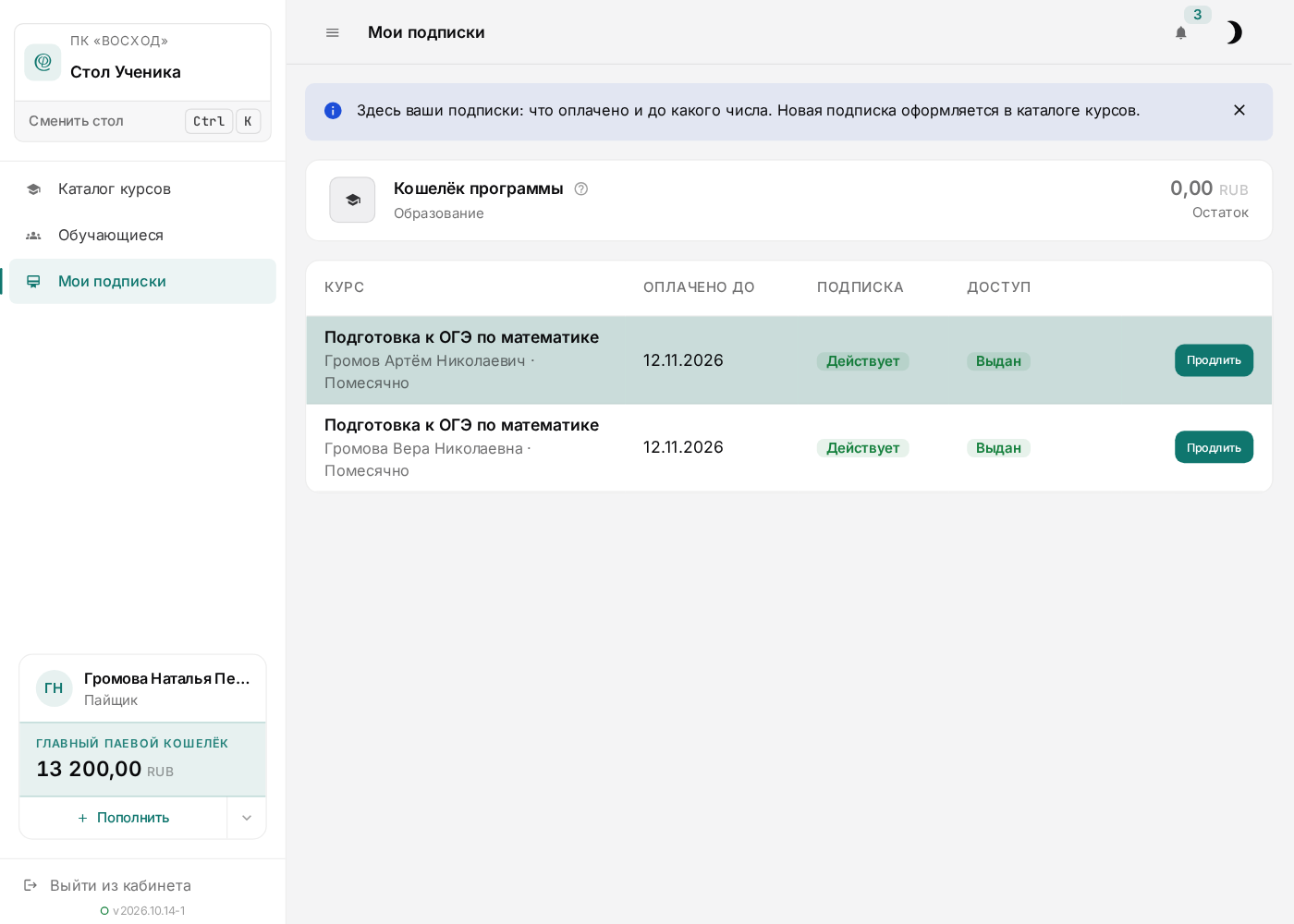
Task: Click course title in Громов Артём row
Action: [461, 337]
